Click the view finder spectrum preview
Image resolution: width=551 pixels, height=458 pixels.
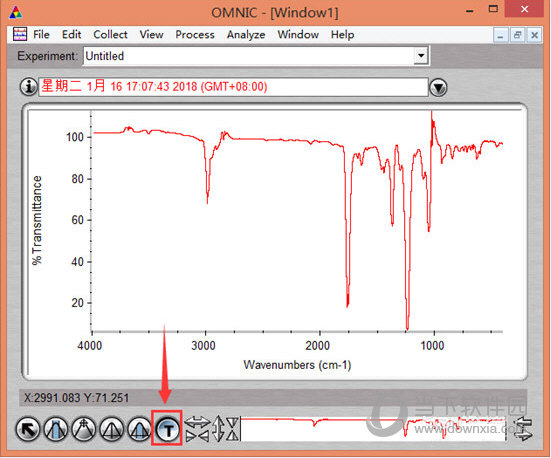coord(373,428)
